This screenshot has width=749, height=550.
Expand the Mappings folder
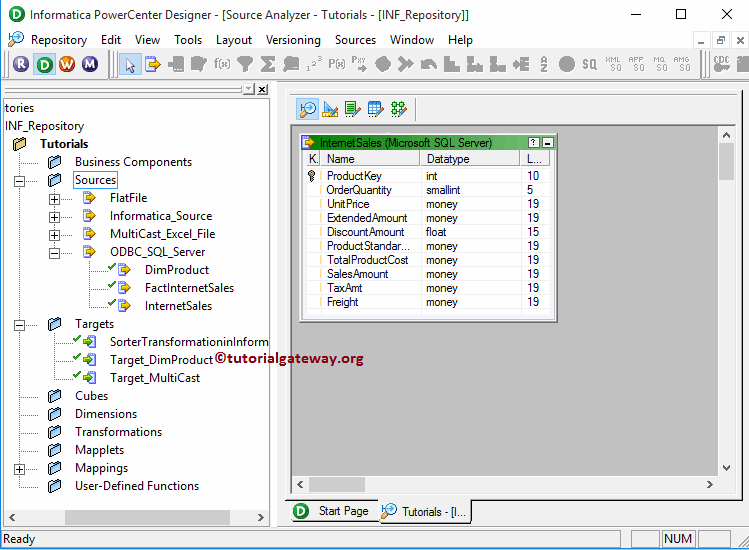(19, 468)
